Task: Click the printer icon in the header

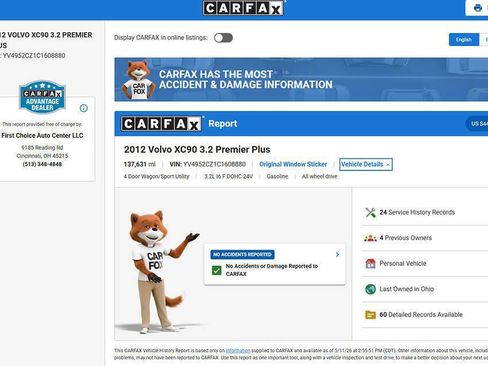Action: tap(478, 8)
